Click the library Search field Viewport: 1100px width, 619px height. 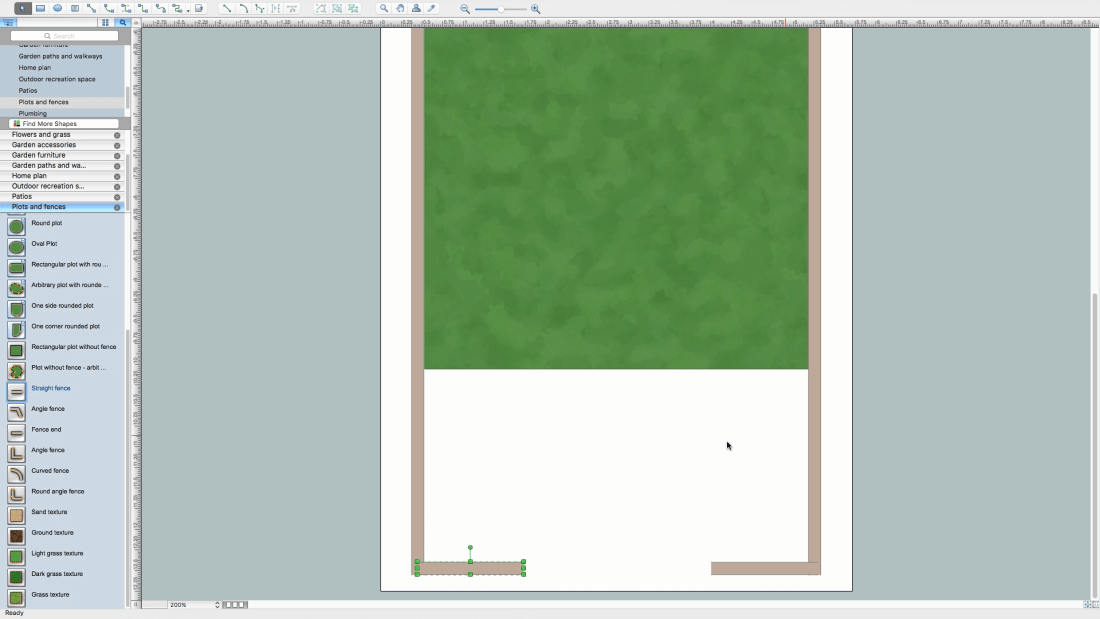point(64,36)
